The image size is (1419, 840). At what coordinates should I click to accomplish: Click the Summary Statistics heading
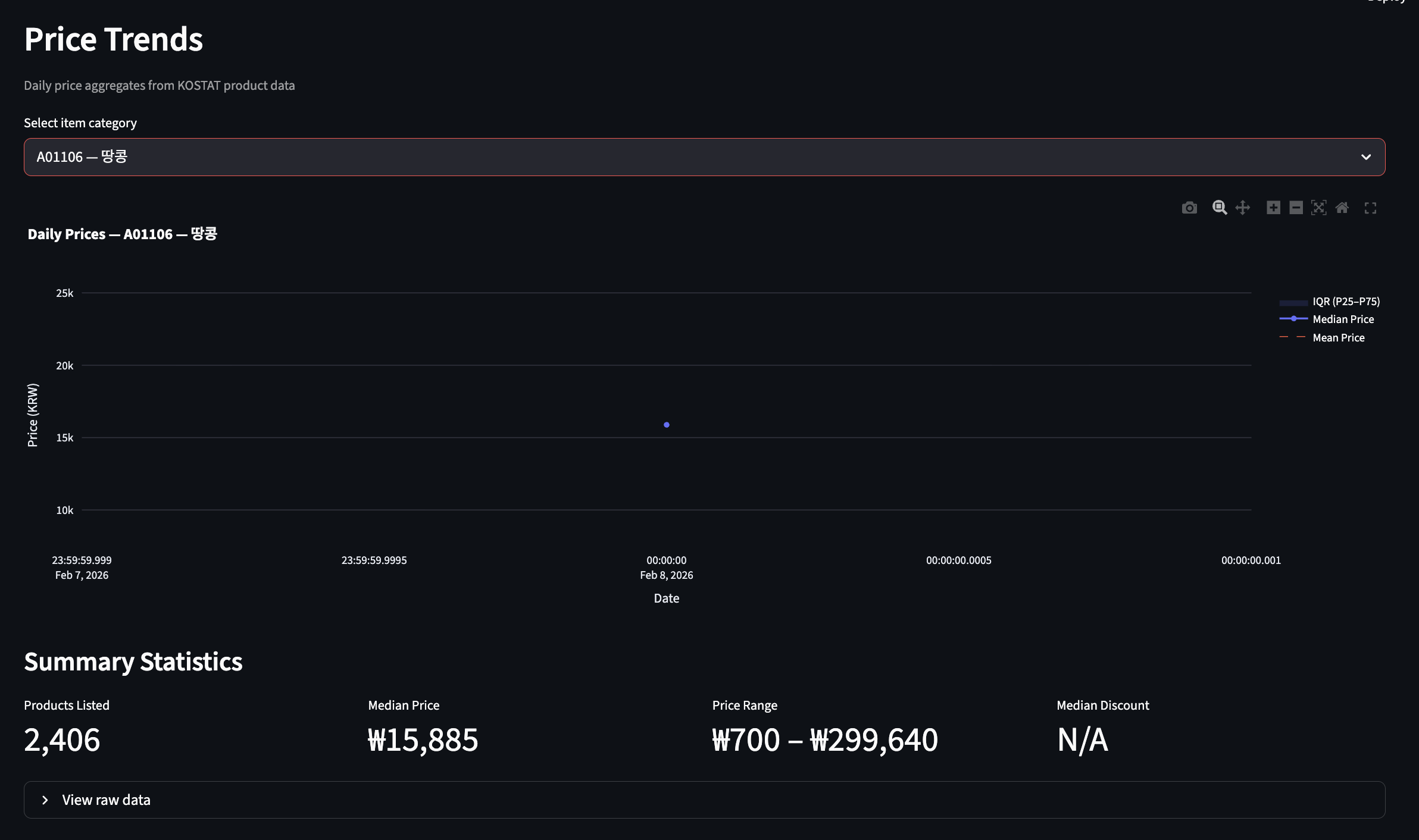[133, 662]
